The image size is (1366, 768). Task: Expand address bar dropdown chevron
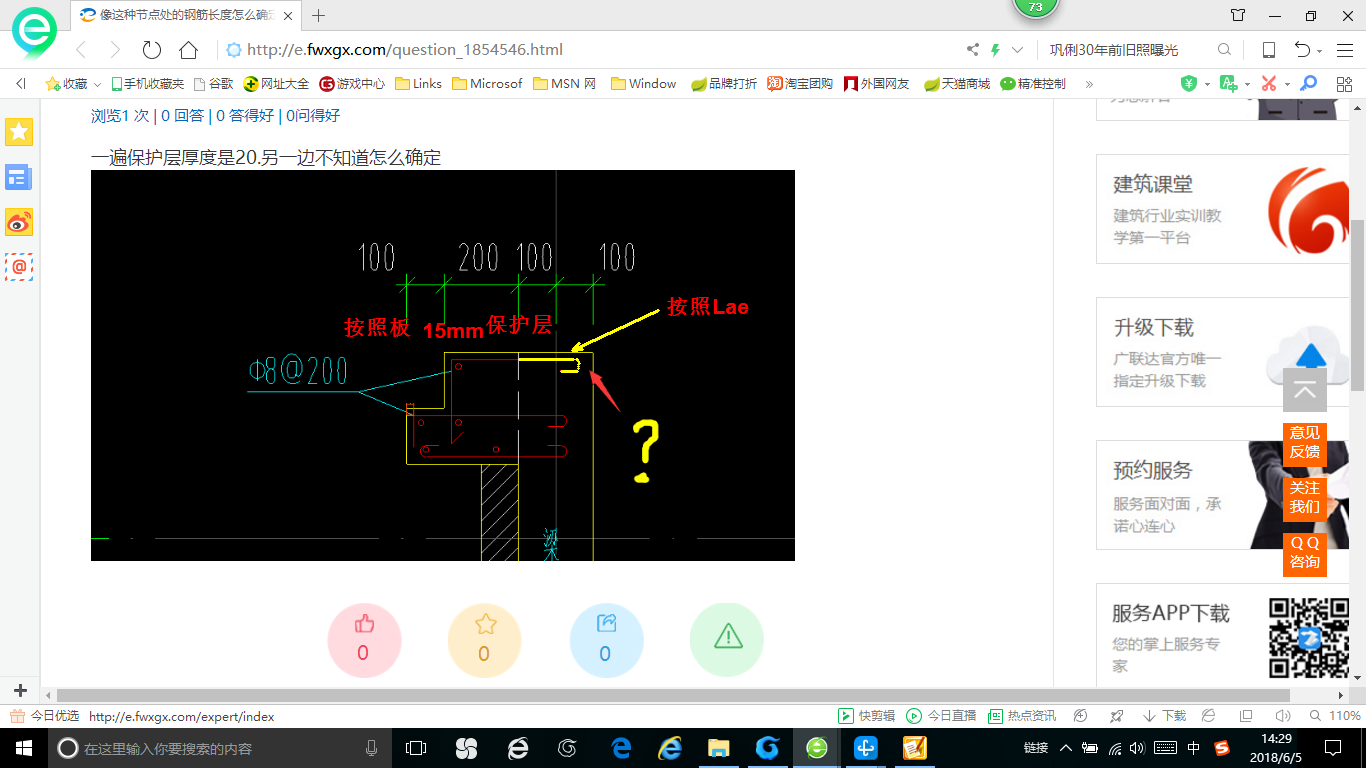[1018, 50]
